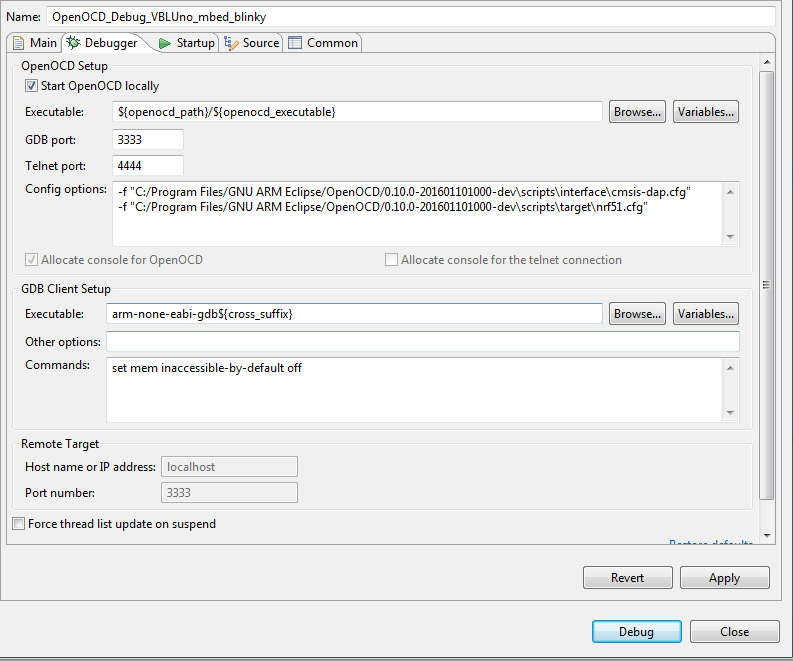The width and height of the screenshot is (793, 661).
Task: Click the GDB port field
Action: click(148, 140)
